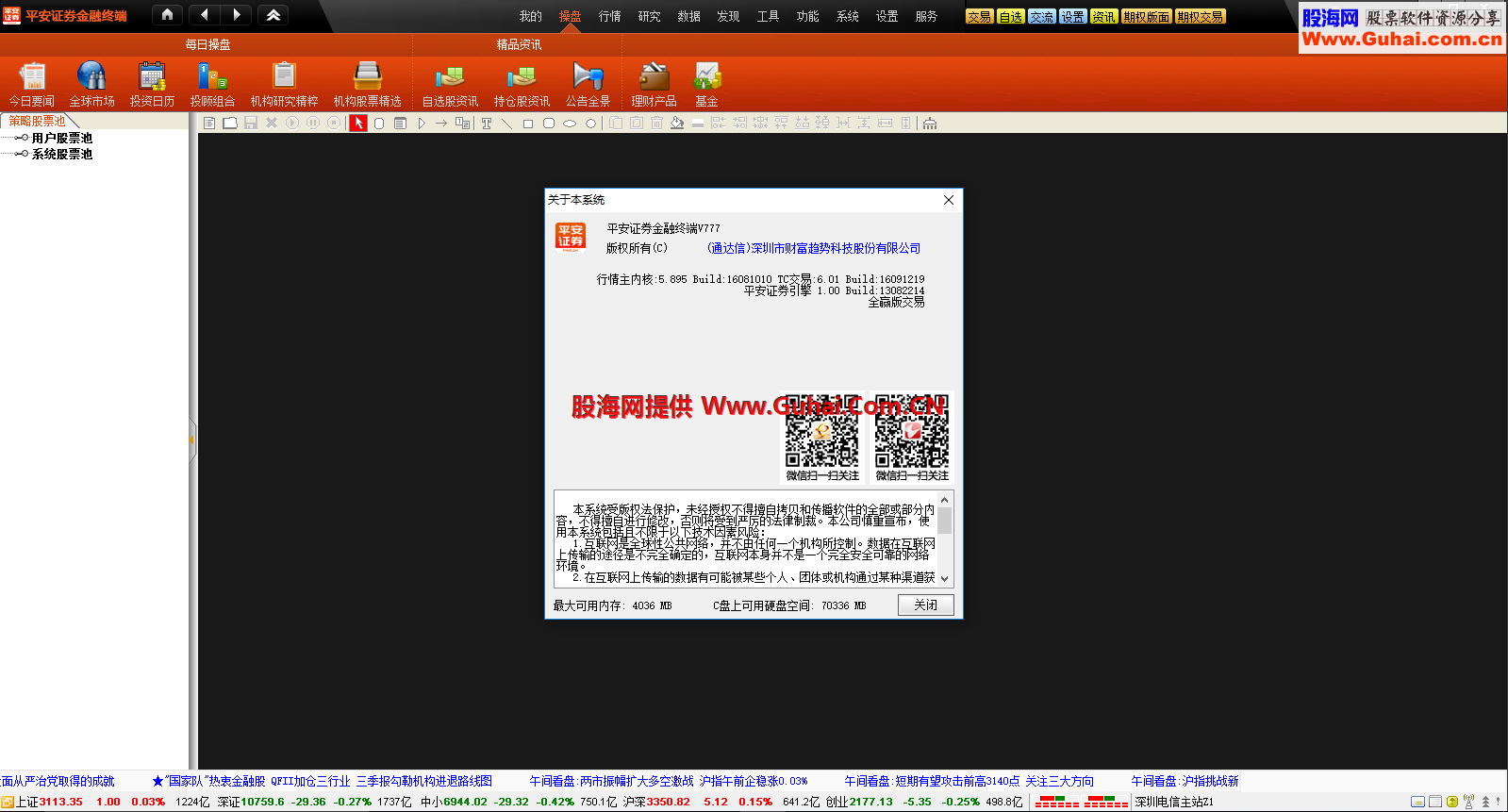1508x812 pixels.
Task: Open the 行情 menu
Action: (609, 16)
